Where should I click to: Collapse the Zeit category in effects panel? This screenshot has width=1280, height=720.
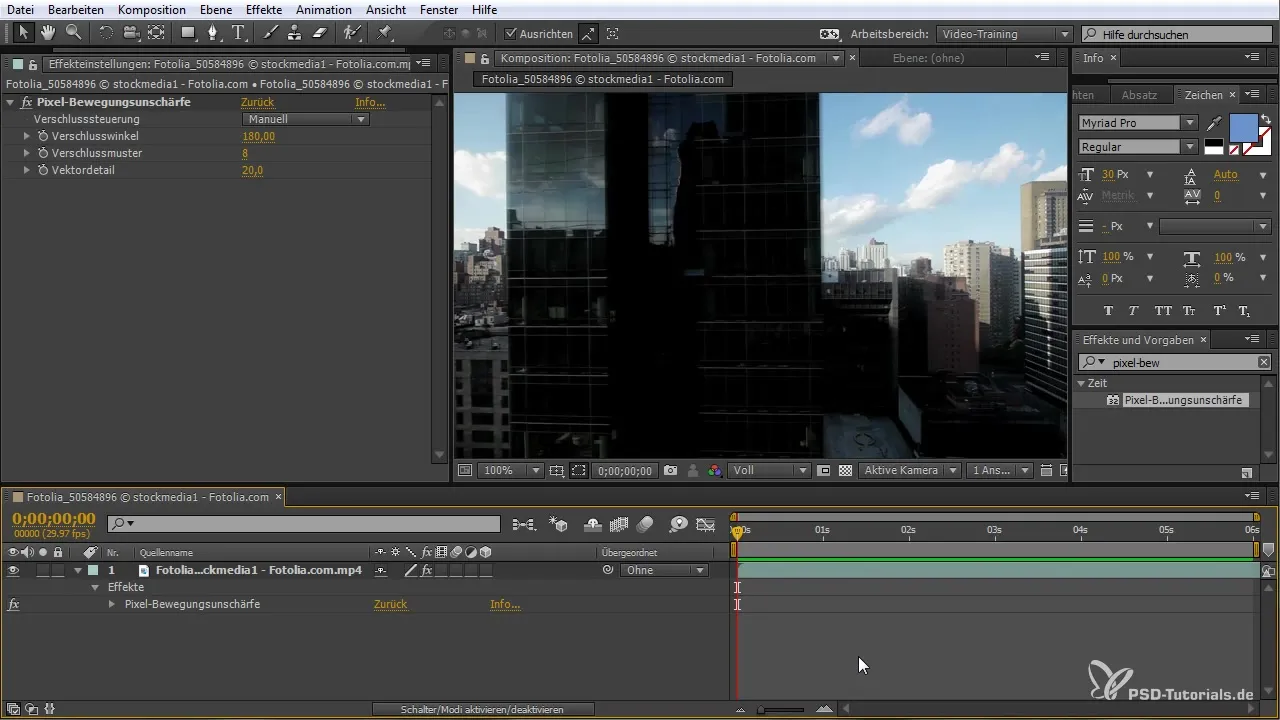pos(1081,383)
